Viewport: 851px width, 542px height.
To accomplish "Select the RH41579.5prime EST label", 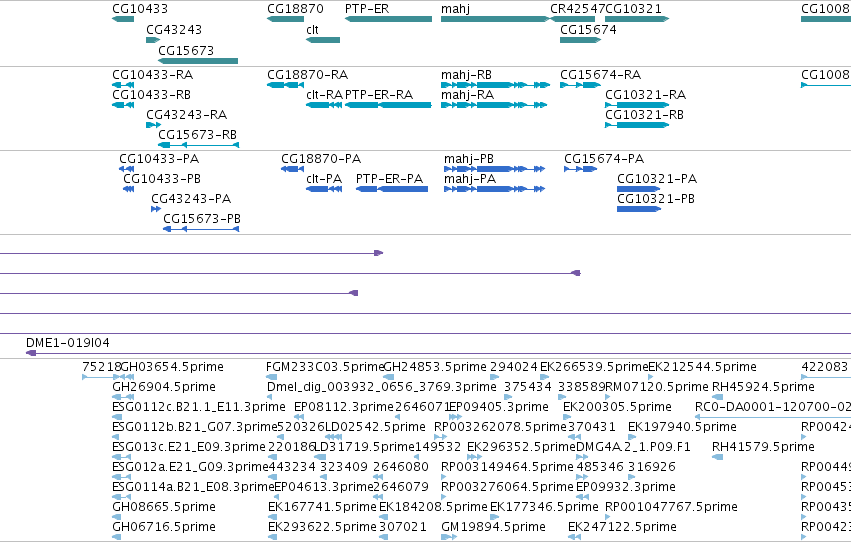I will click(x=763, y=448).
